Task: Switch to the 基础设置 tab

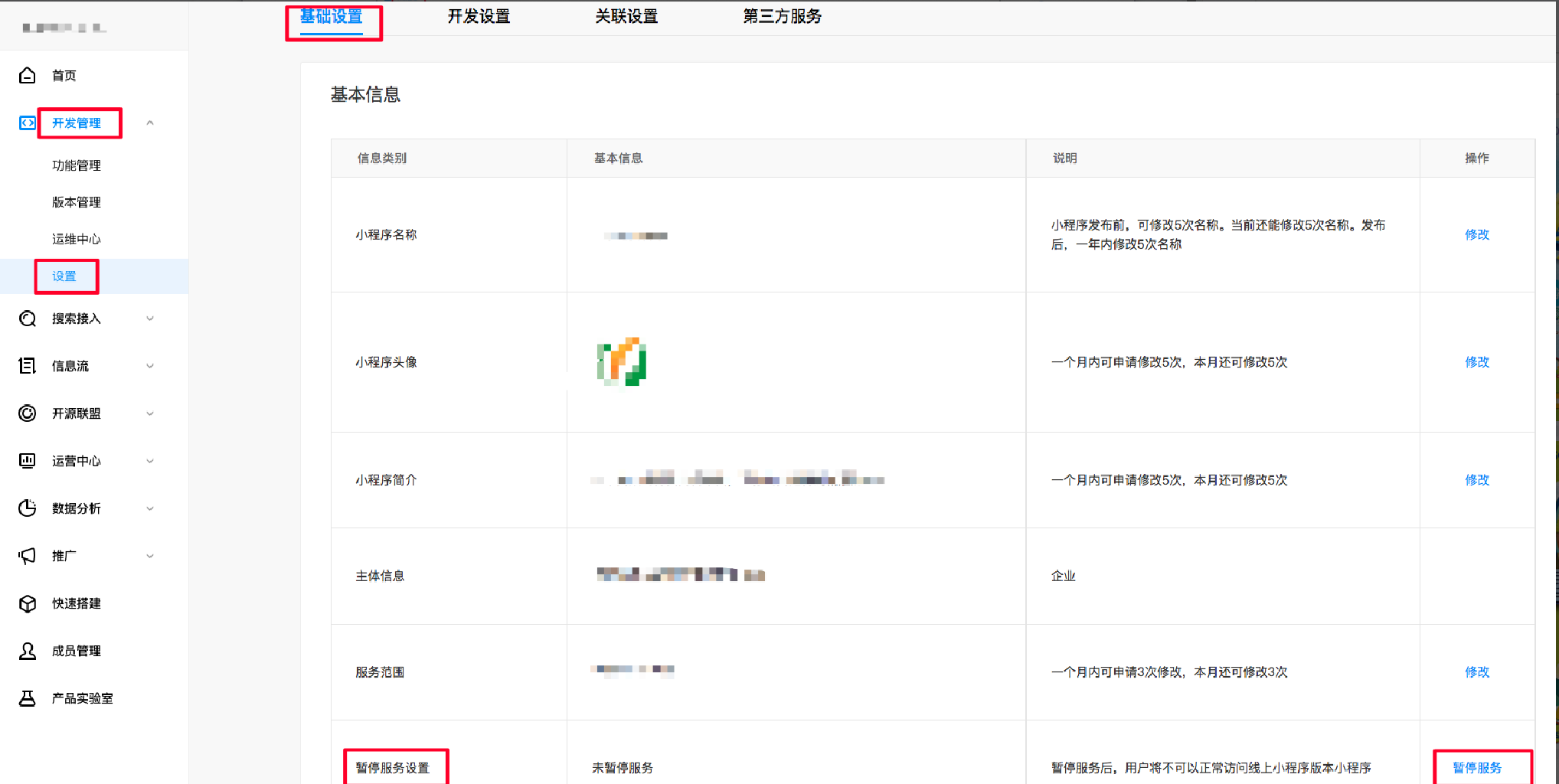Action: [332, 16]
